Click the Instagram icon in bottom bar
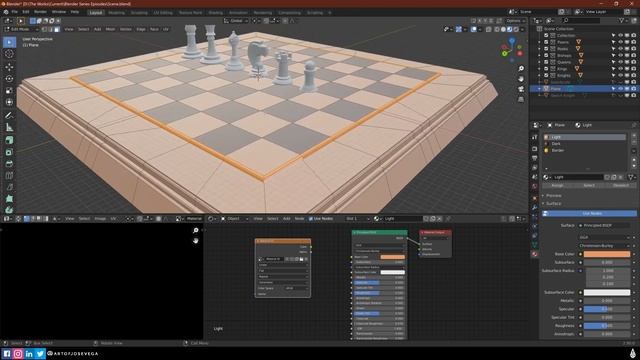This screenshot has height=360, width=640. tap(18, 353)
